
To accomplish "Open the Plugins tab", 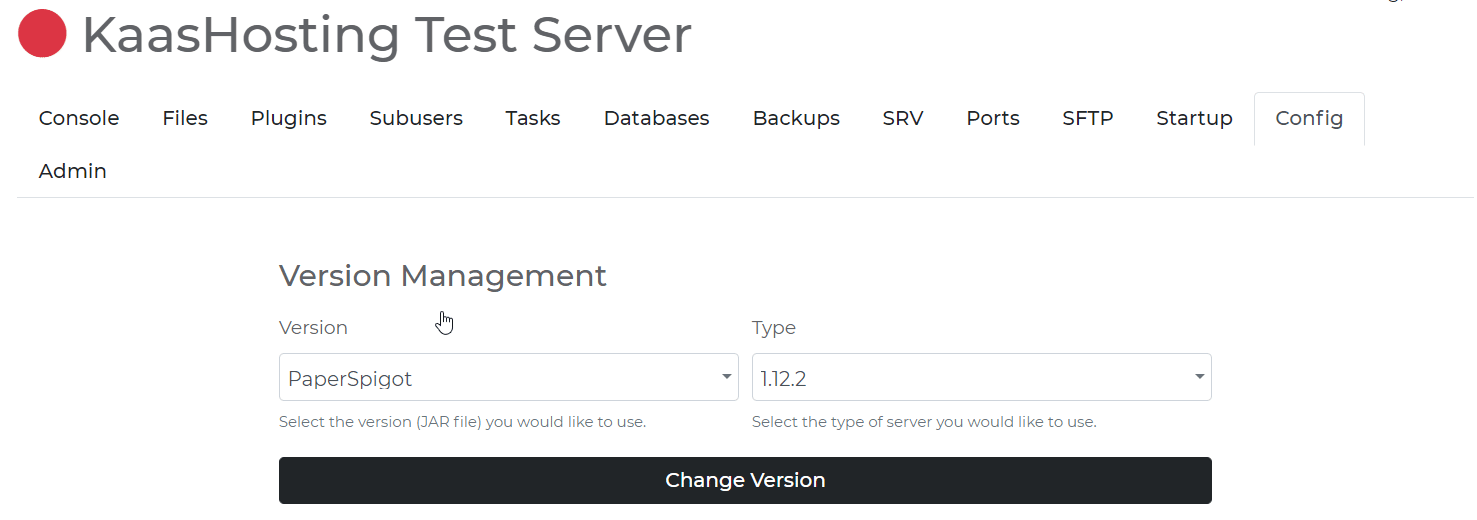I will 288,118.
